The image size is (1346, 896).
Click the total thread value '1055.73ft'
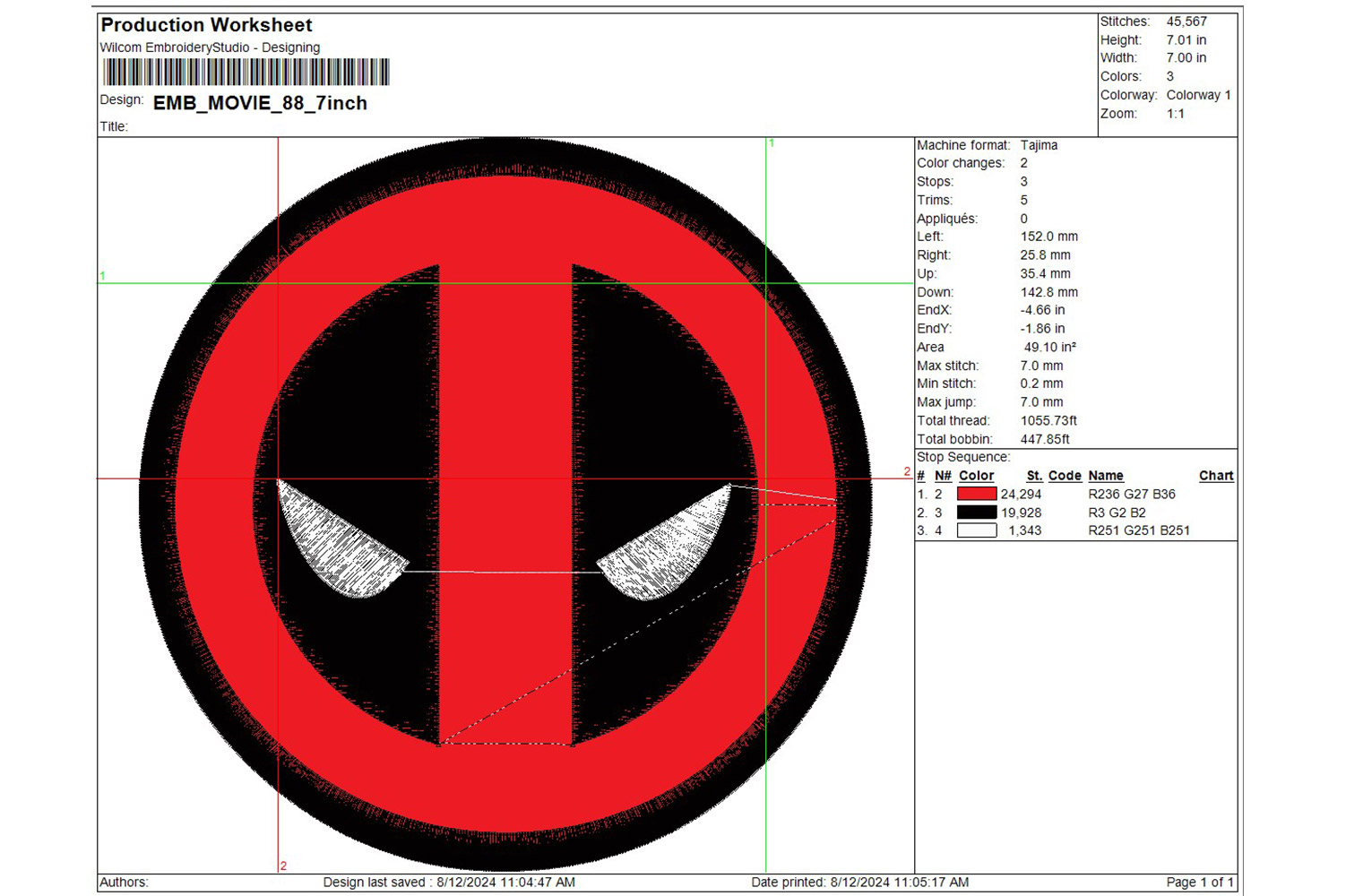[1048, 420]
